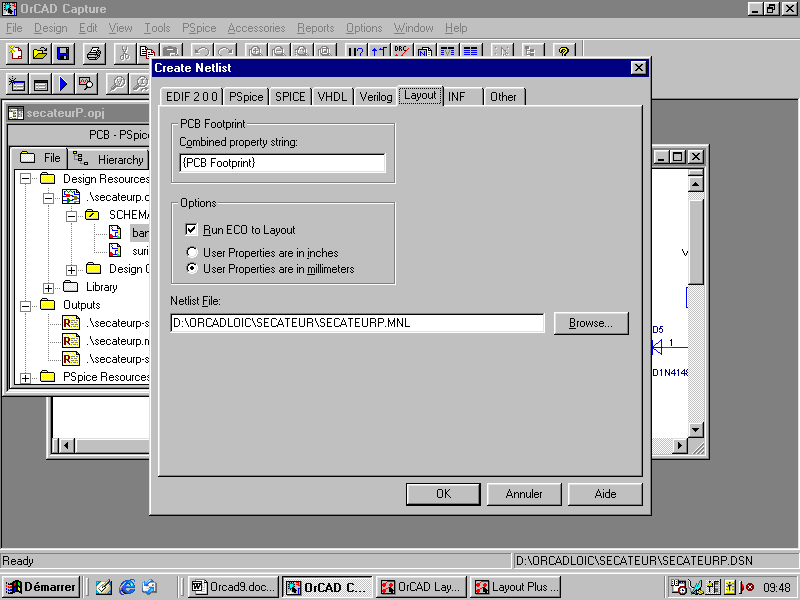This screenshot has height=600, width=800.
Task: Click the Back Annotate toolbar icon
Action: pos(379,51)
